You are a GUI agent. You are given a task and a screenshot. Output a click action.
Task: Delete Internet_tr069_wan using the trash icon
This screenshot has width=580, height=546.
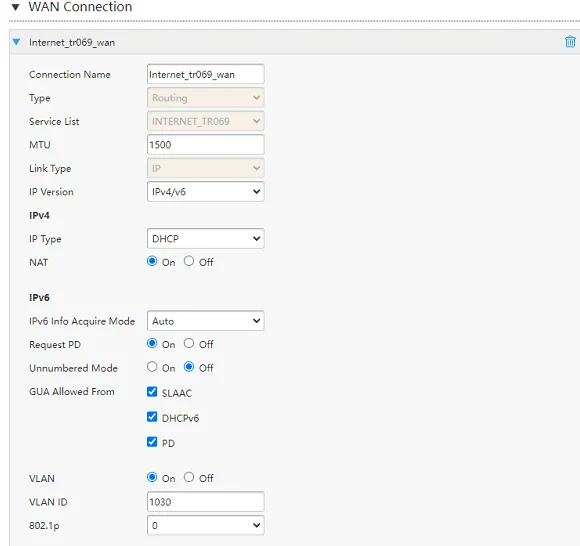tap(570, 41)
